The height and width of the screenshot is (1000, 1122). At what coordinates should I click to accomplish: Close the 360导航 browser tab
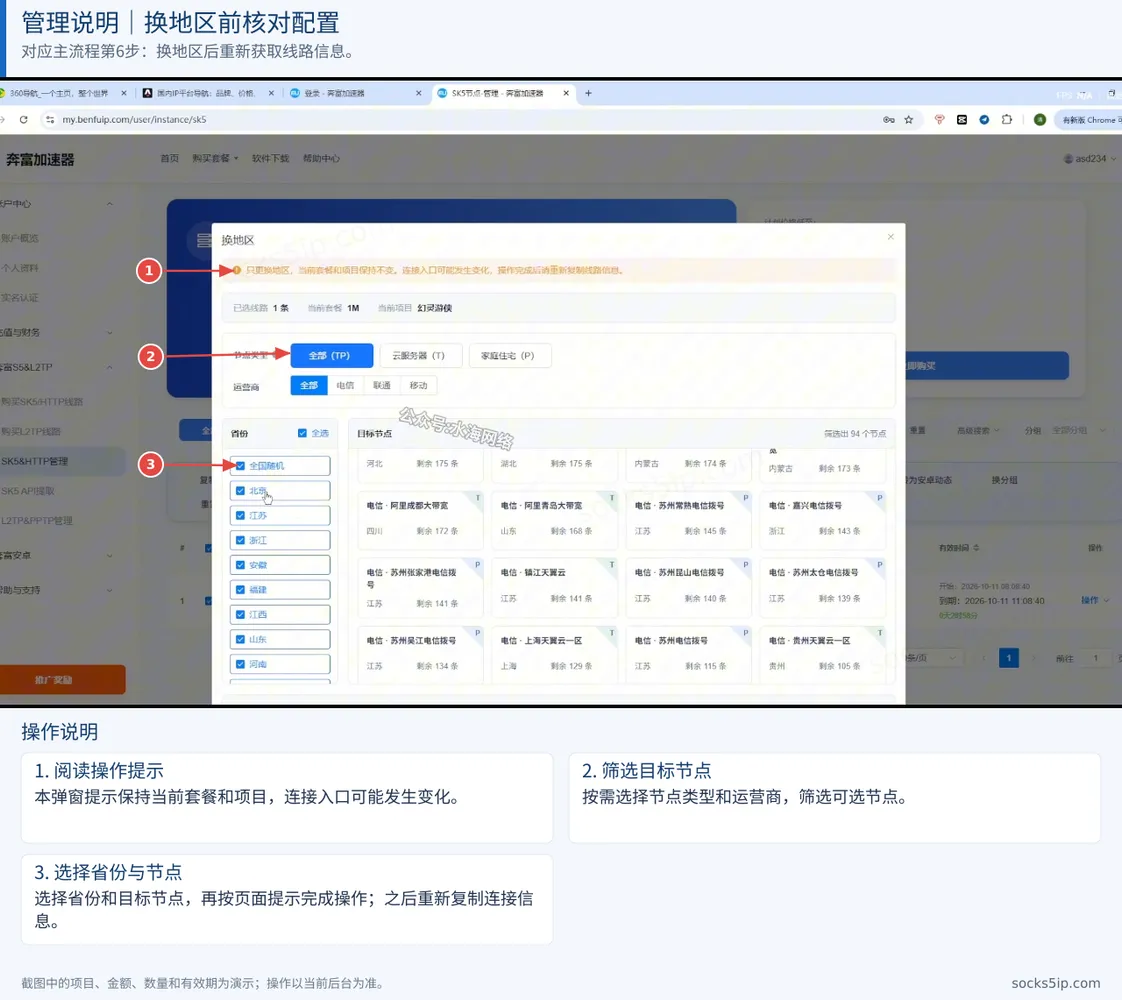[124, 93]
